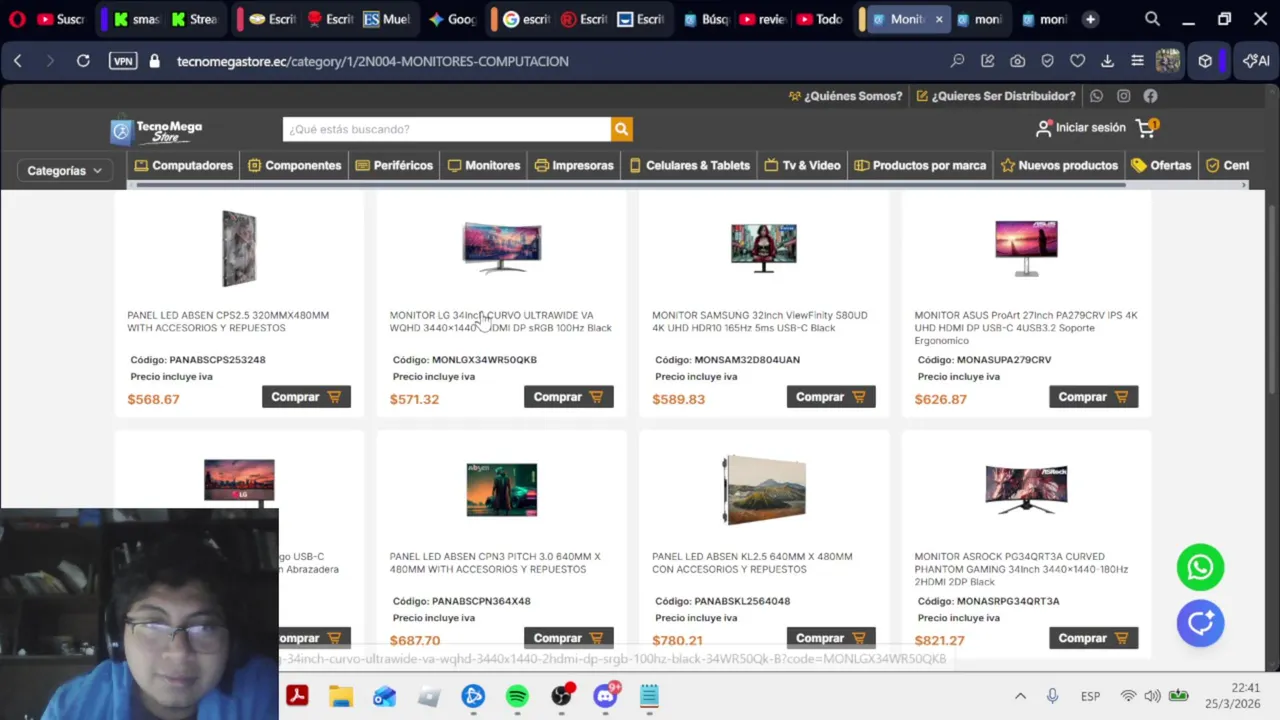The image size is (1280, 720).
Task: Open the MONITOR LG 34Inch CURVO title link
Action: (x=500, y=321)
